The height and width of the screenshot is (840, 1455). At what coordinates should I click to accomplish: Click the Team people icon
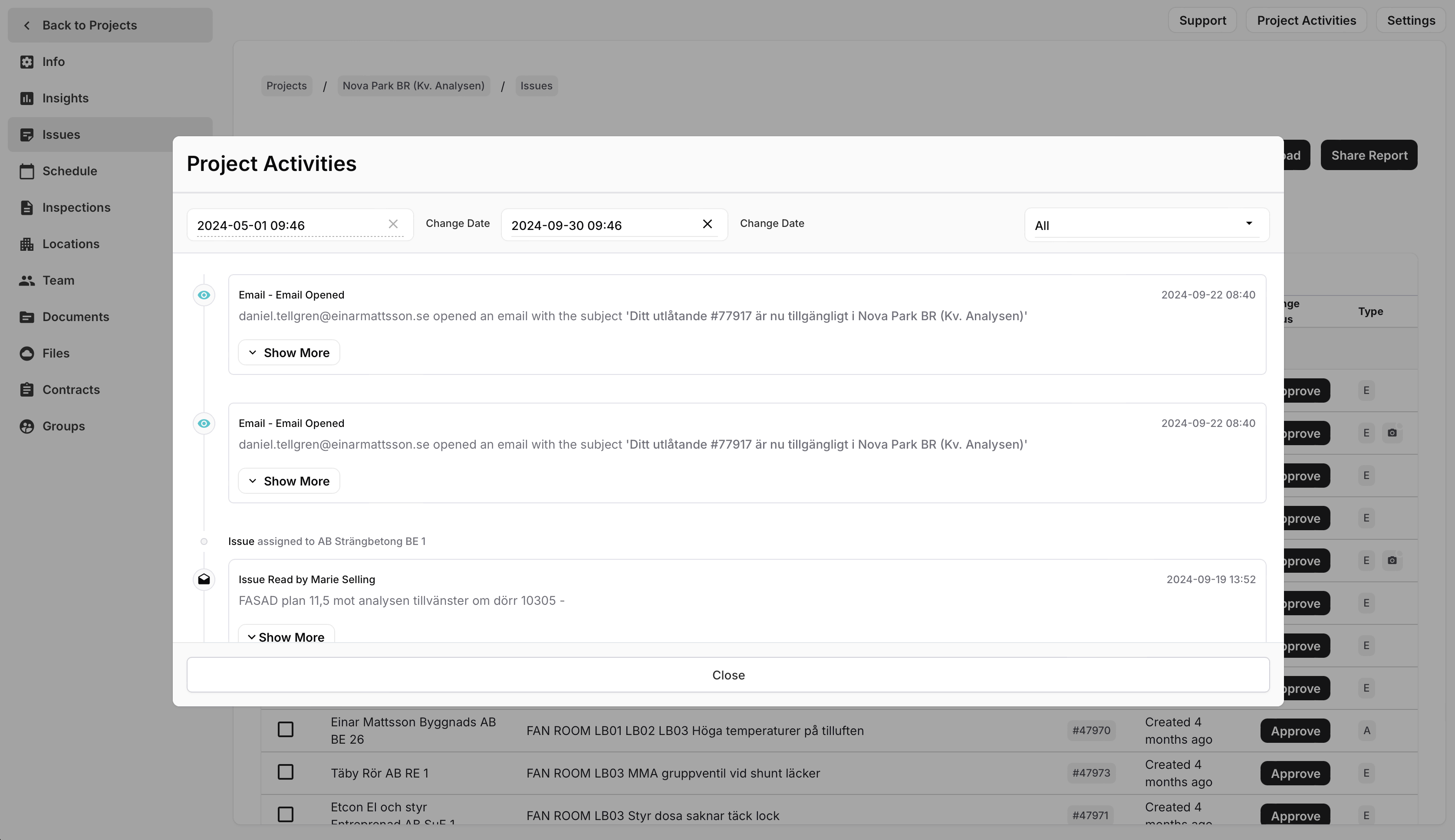click(26, 280)
